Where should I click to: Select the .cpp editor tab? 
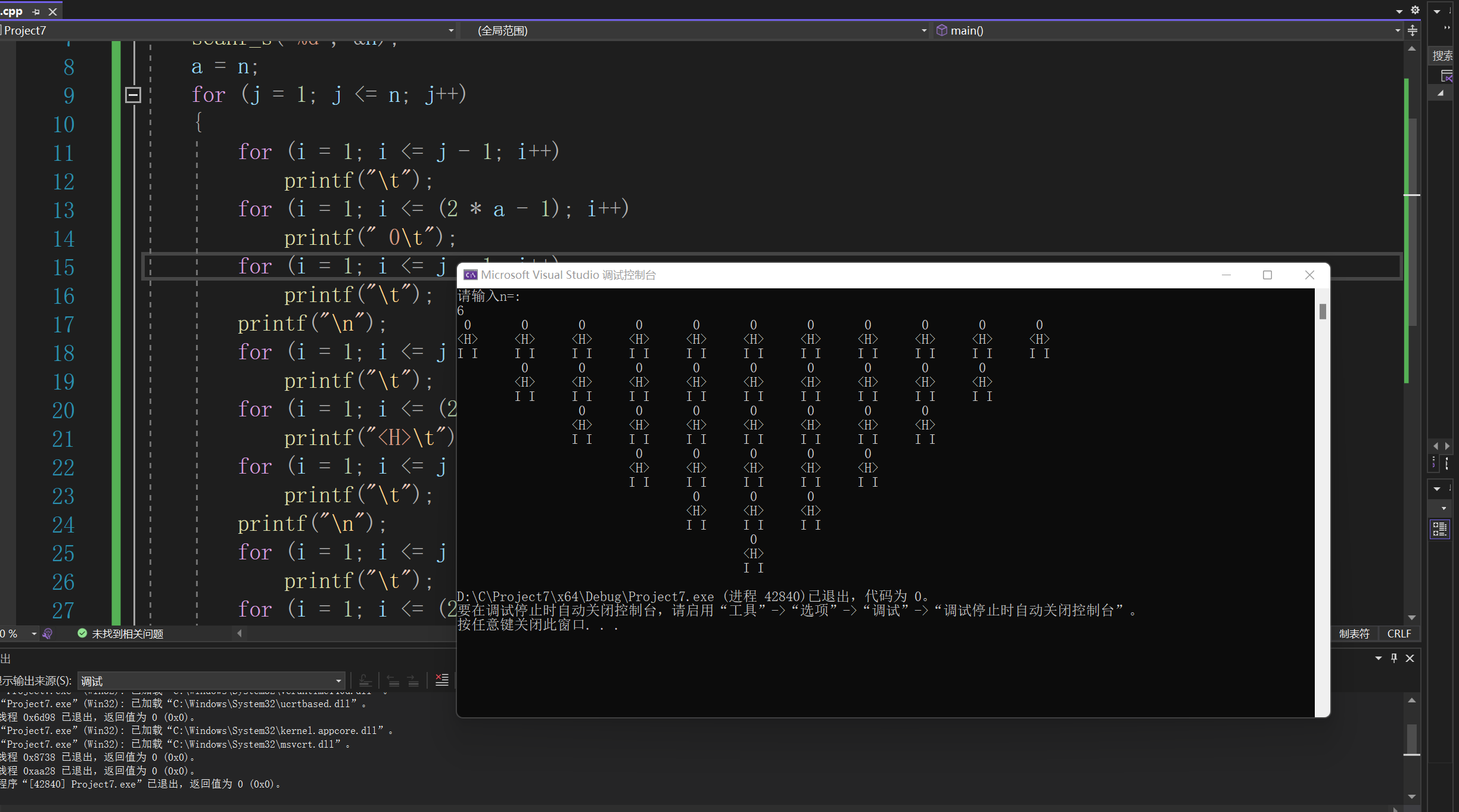pyautogui.click(x=12, y=11)
